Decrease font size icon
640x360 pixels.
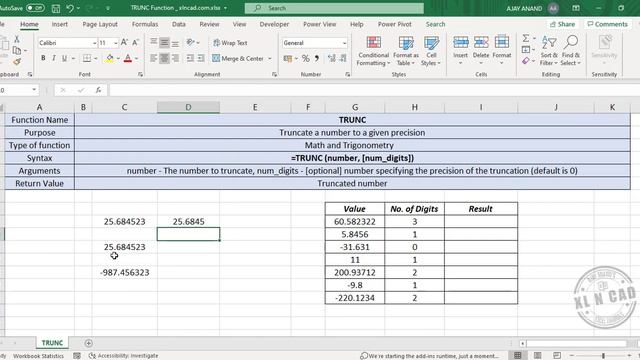pyautogui.click(x=136, y=42)
